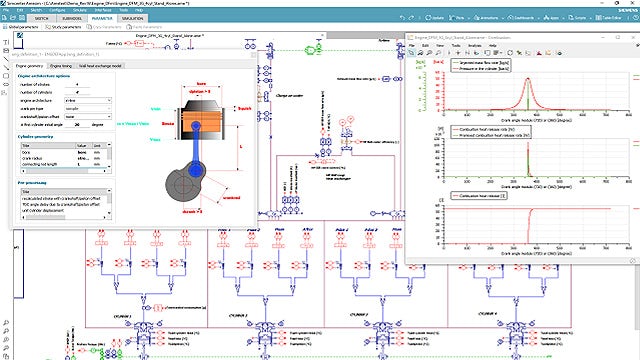The image size is (640, 360).
Task: Switch to the SIMULATION mode tab
Action: (x=132, y=18)
